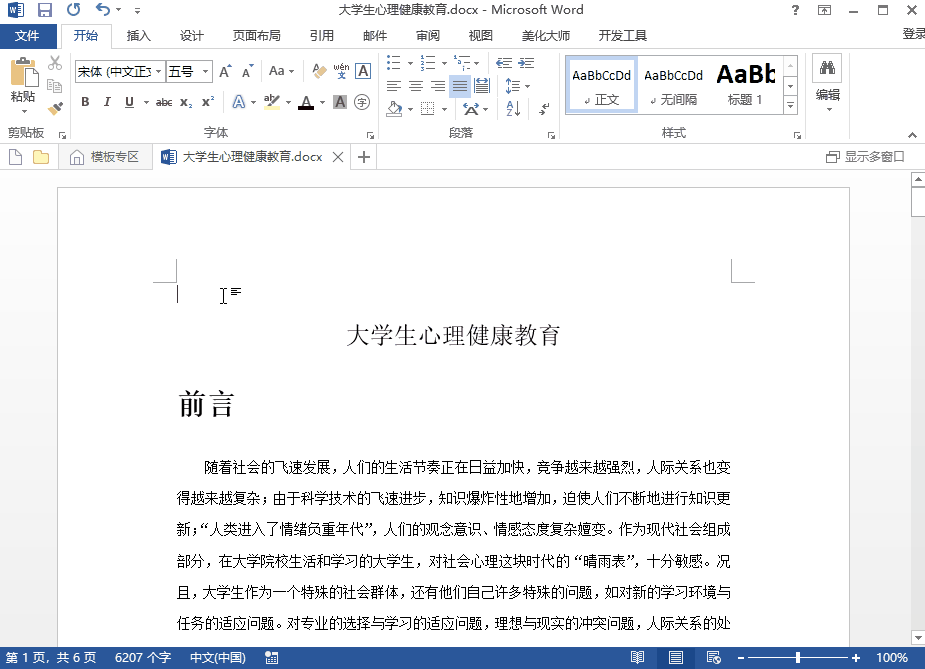Open bullet list style dropdown

click(410, 63)
